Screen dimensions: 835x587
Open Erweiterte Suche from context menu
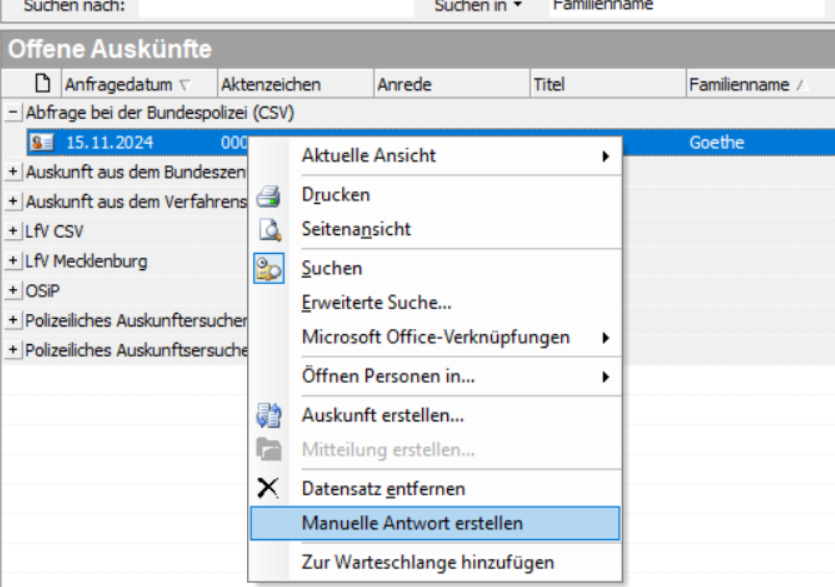[x=376, y=302]
